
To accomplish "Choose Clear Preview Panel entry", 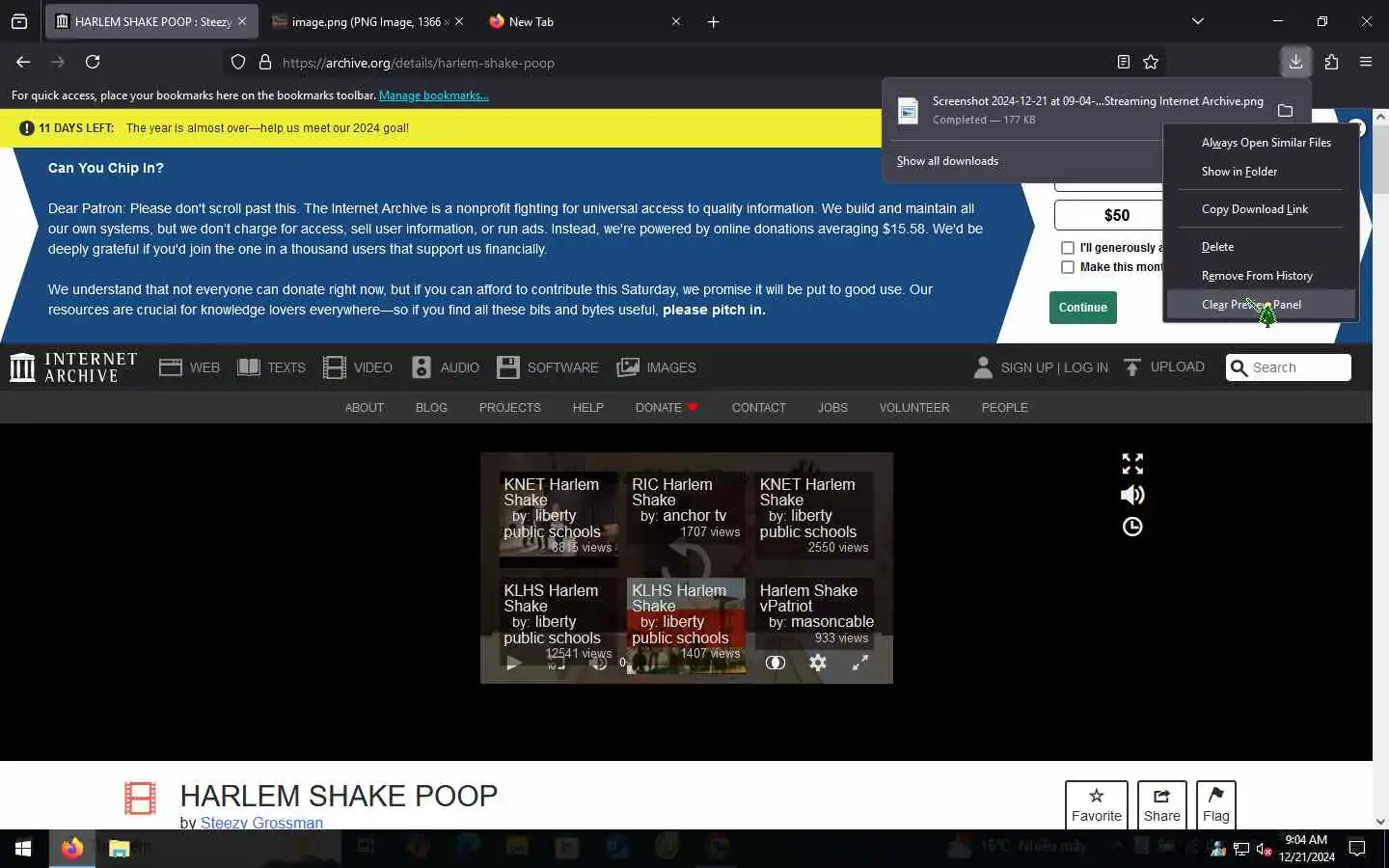I will click(x=1262, y=305).
